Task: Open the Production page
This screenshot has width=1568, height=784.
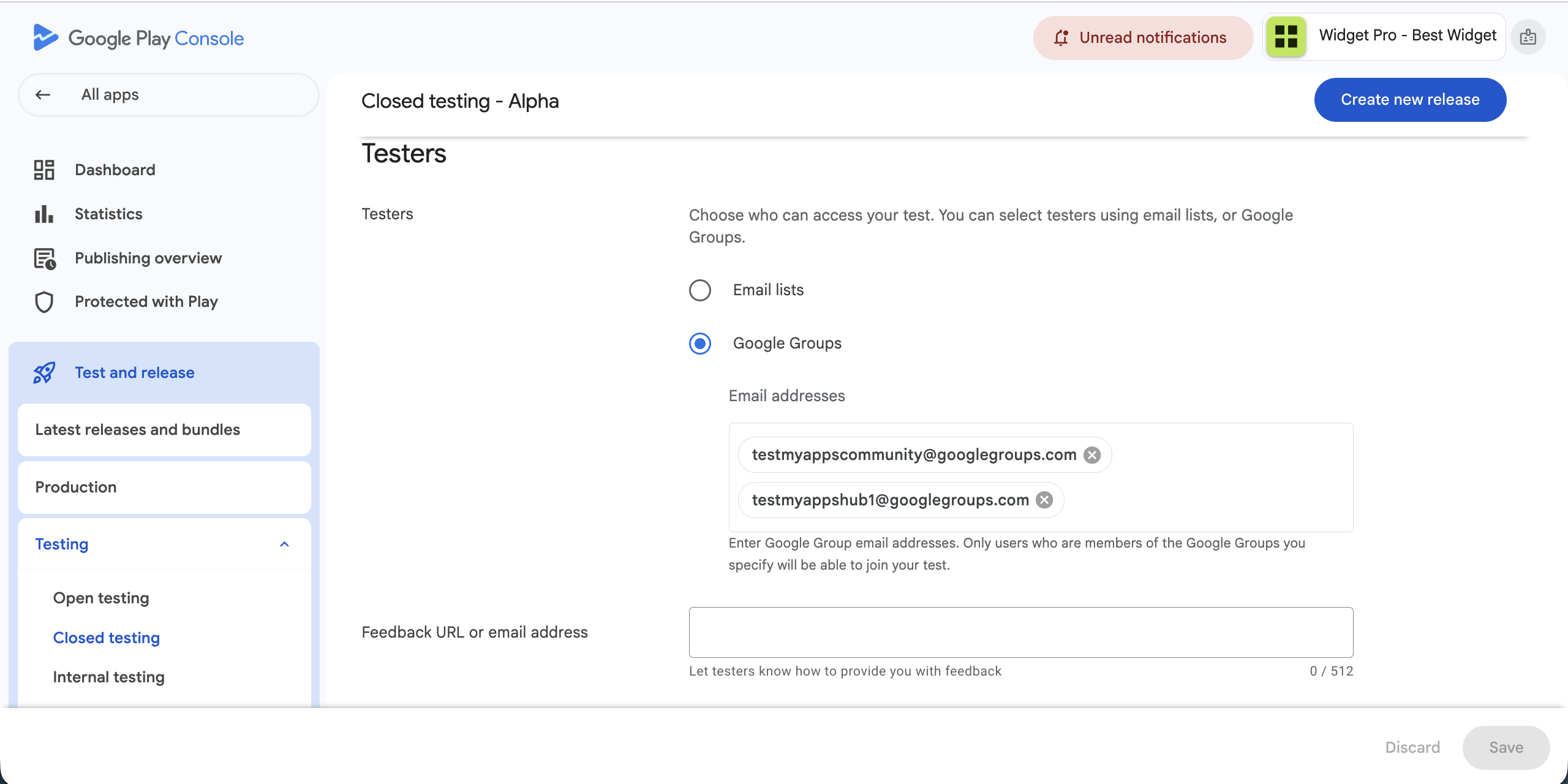Action: pos(164,487)
